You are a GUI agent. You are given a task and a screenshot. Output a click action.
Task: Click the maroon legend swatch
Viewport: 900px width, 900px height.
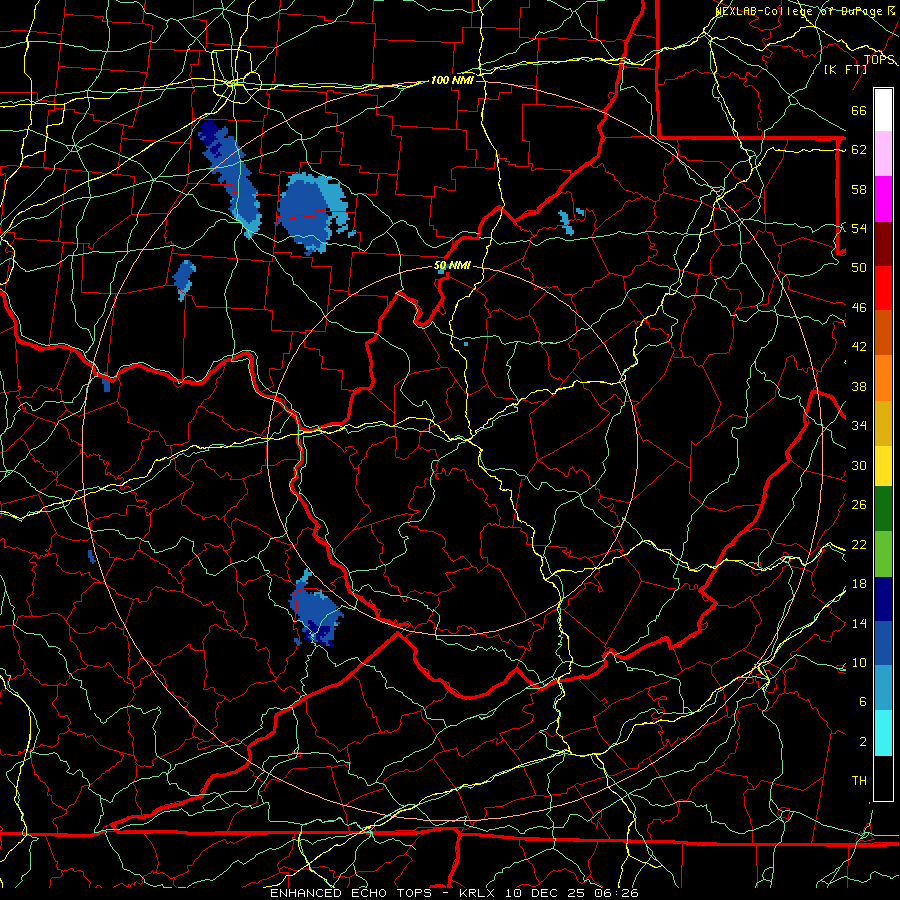(x=883, y=243)
